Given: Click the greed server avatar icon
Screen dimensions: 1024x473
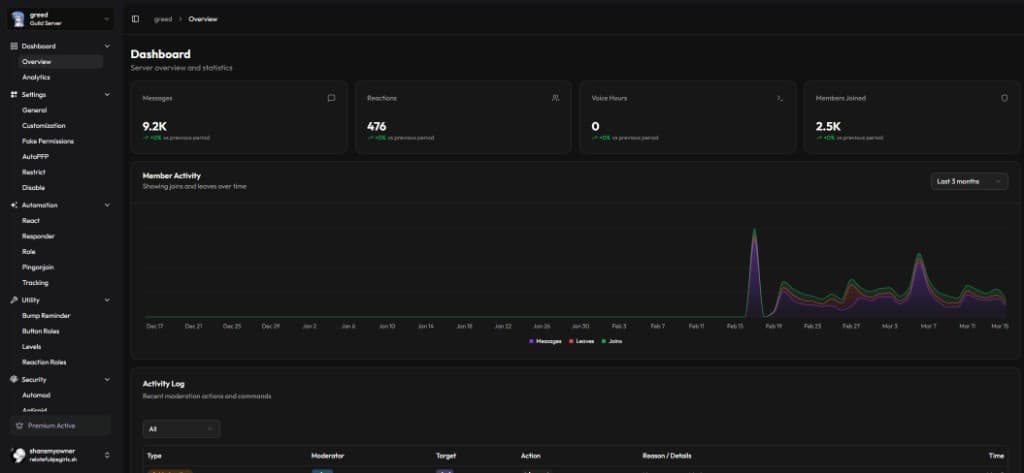Looking at the screenshot, I should pos(18,18).
